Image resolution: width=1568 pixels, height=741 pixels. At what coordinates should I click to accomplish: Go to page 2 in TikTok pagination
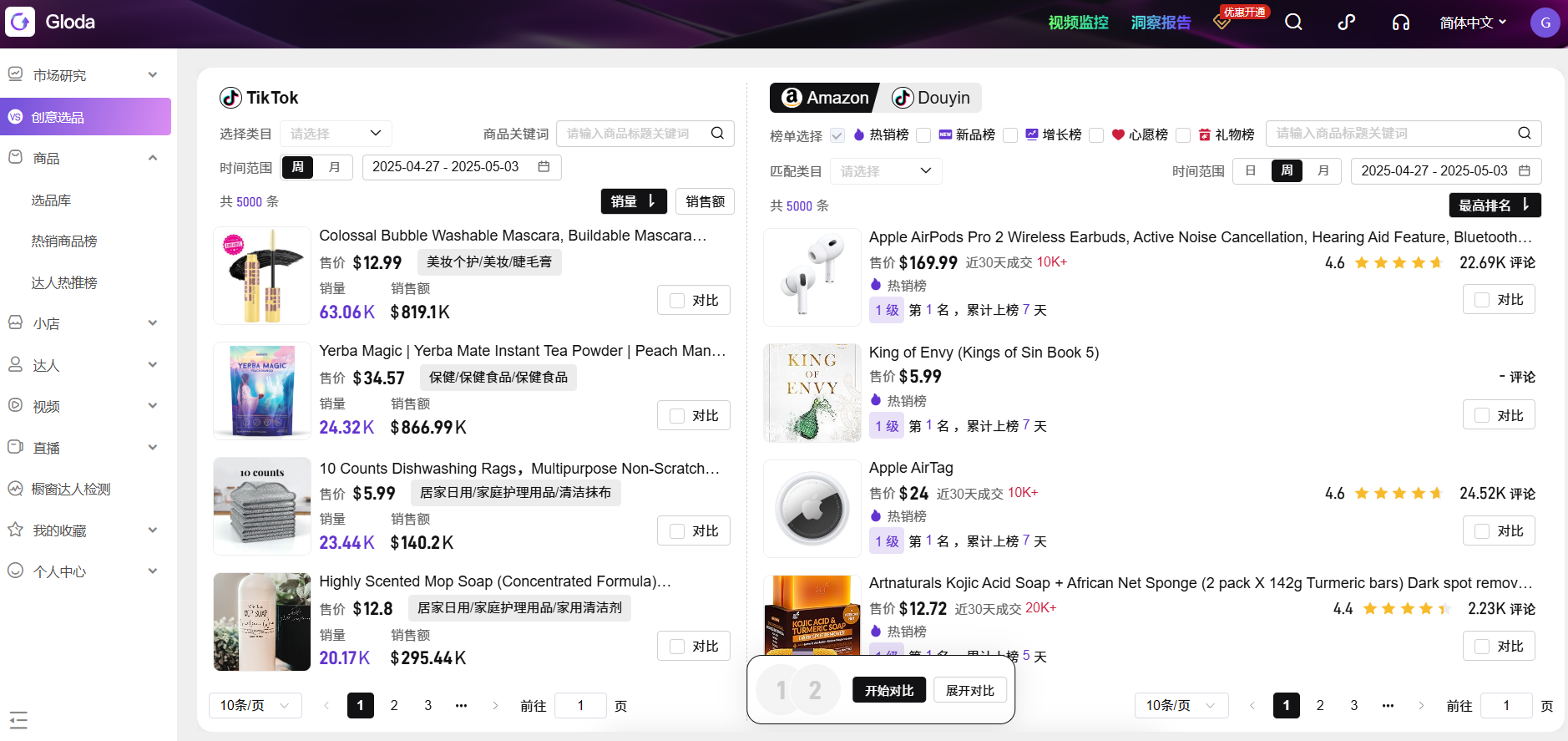pyautogui.click(x=394, y=706)
